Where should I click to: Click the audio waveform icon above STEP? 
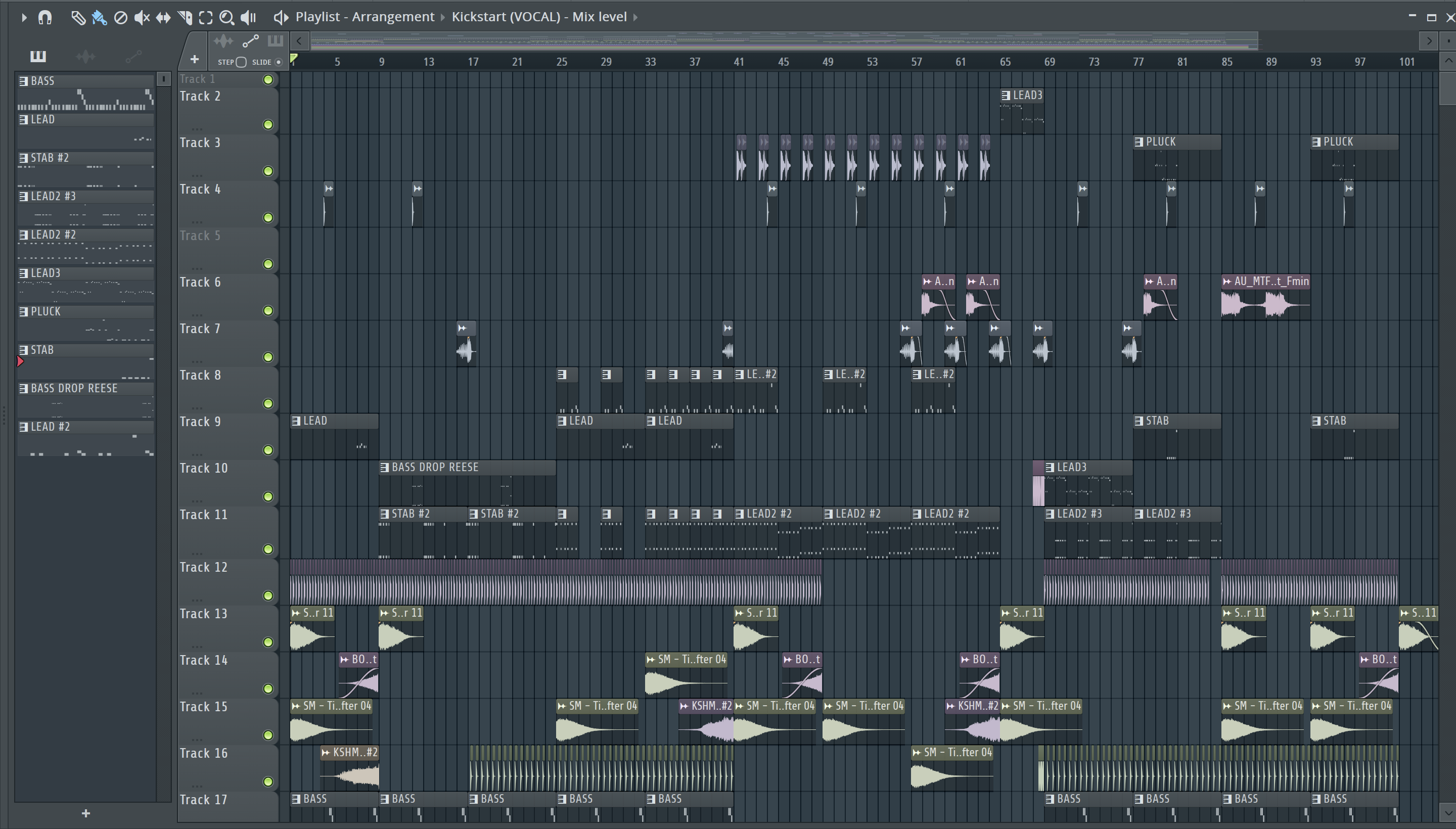pos(223,40)
